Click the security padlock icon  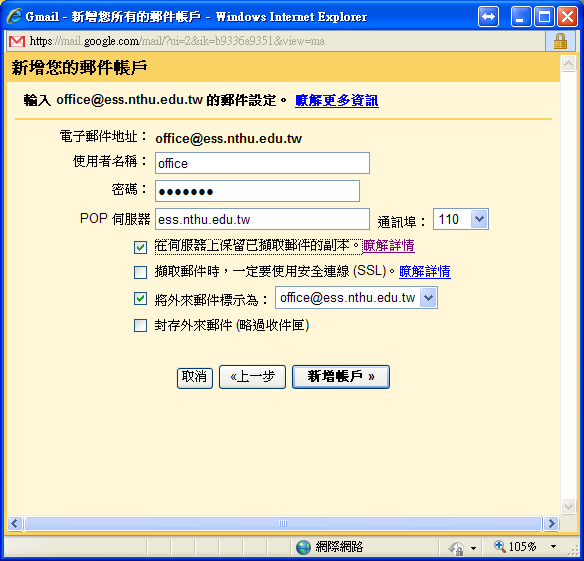(x=560, y=41)
